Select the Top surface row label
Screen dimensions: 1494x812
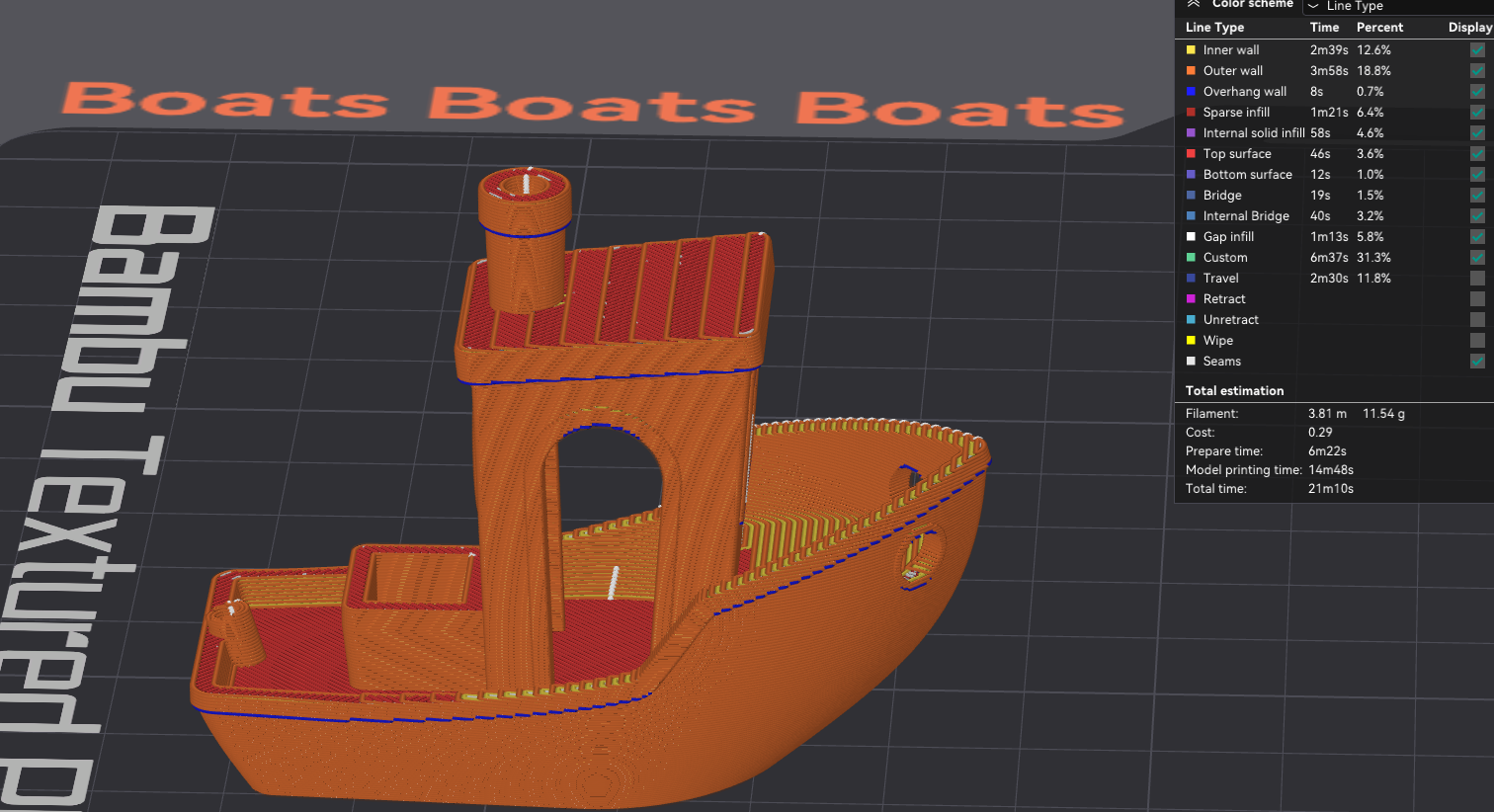point(1236,154)
